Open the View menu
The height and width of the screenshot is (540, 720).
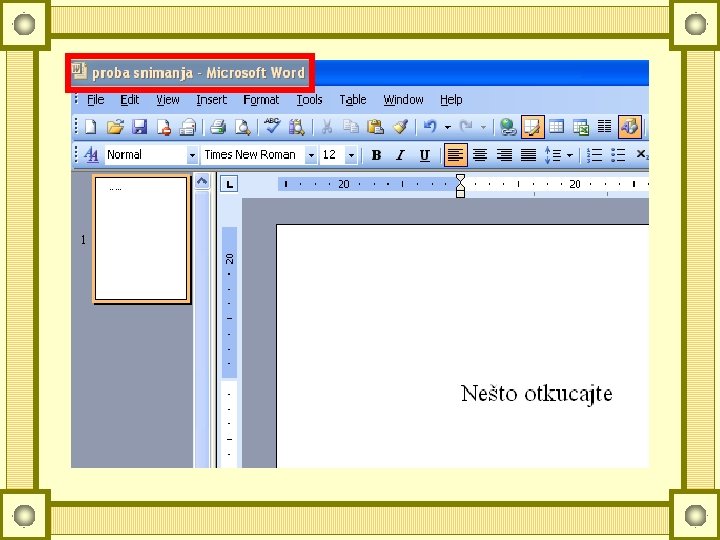click(x=168, y=100)
